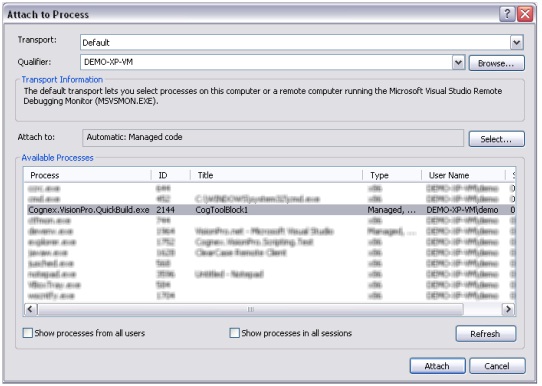Close the Attach to Process dialog
The width and height of the screenshot is (542, 386).
525,15
